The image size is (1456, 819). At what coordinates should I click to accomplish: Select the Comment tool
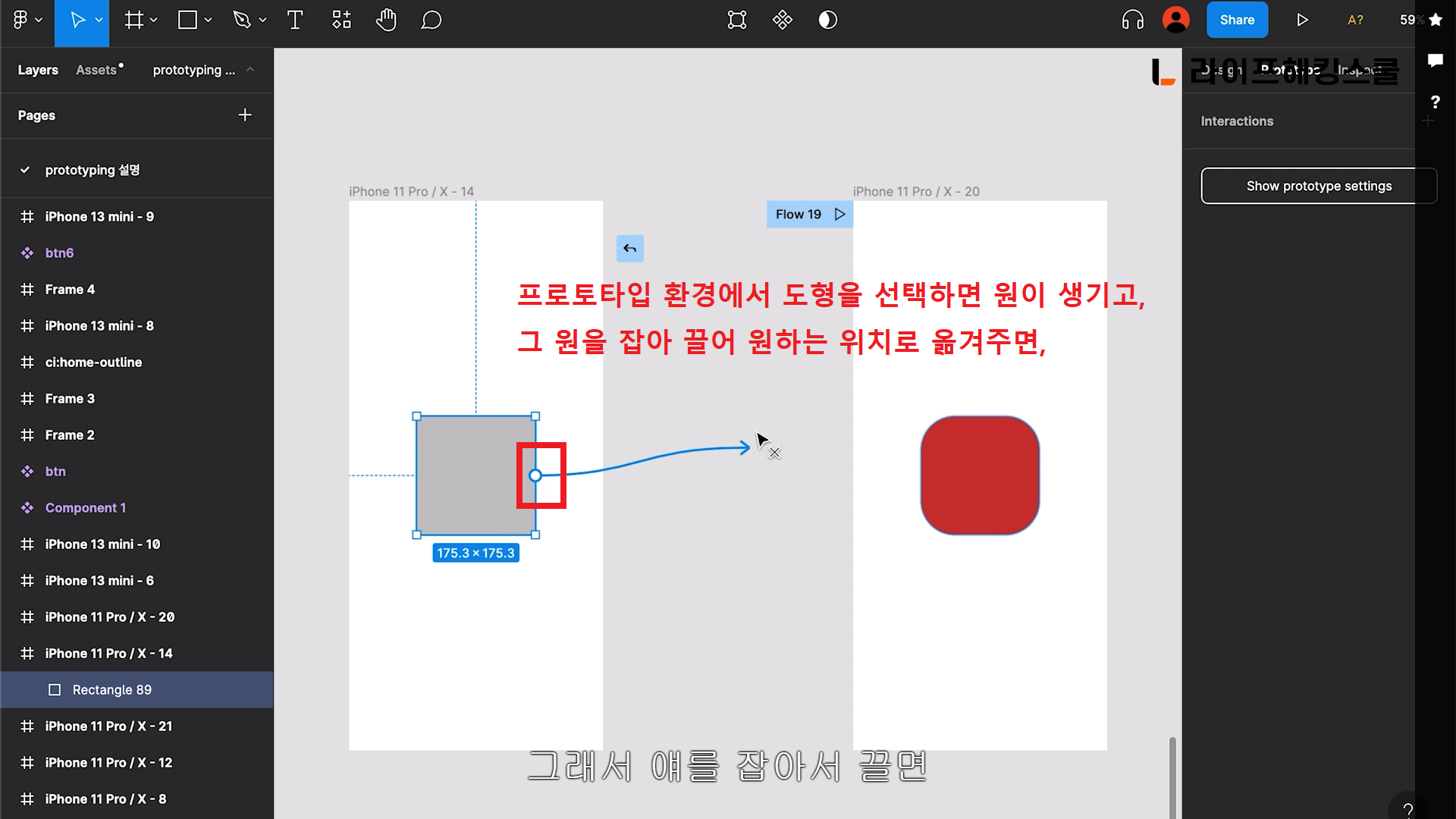[431, 20]
